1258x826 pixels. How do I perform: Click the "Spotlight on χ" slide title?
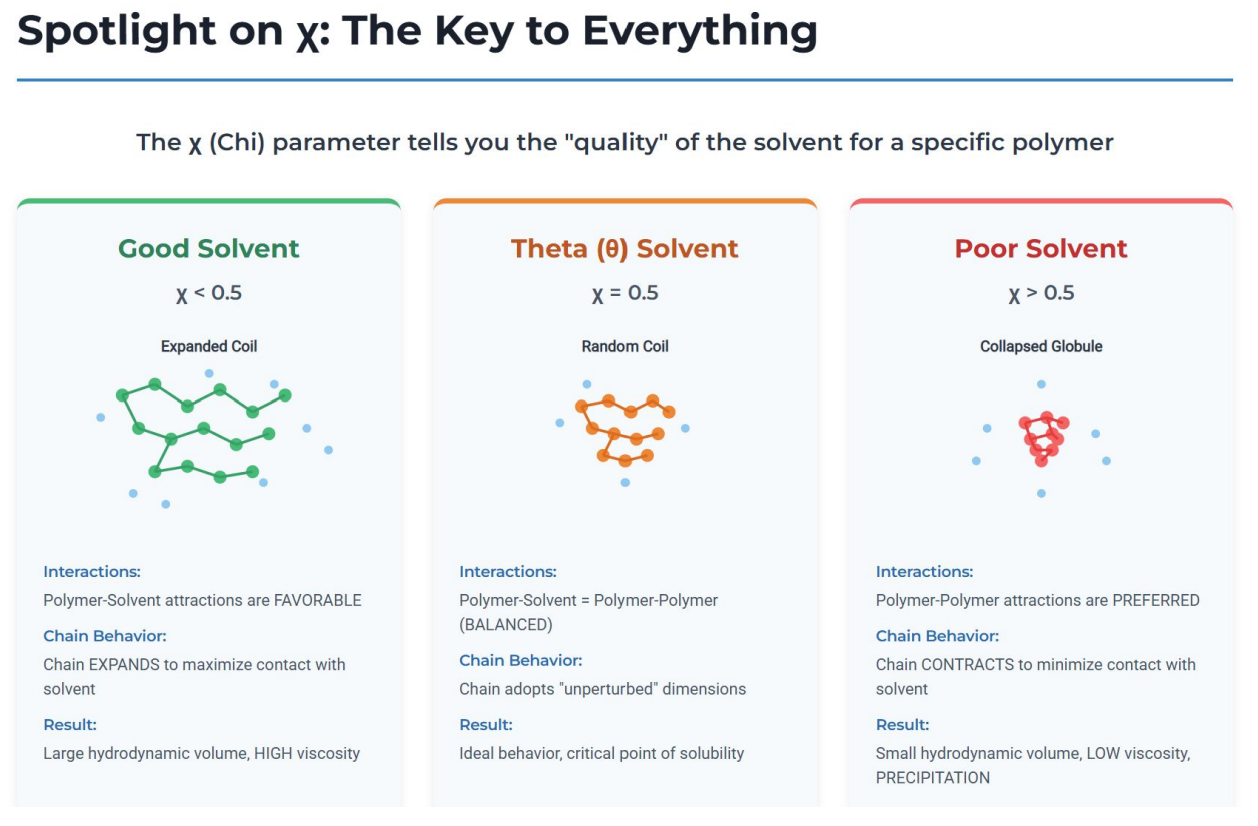[417, 32]
